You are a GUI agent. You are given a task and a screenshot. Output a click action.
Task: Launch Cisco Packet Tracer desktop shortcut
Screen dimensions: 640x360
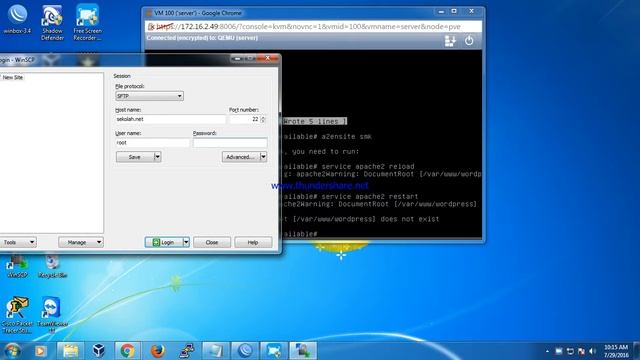click(x=17, y=315)
